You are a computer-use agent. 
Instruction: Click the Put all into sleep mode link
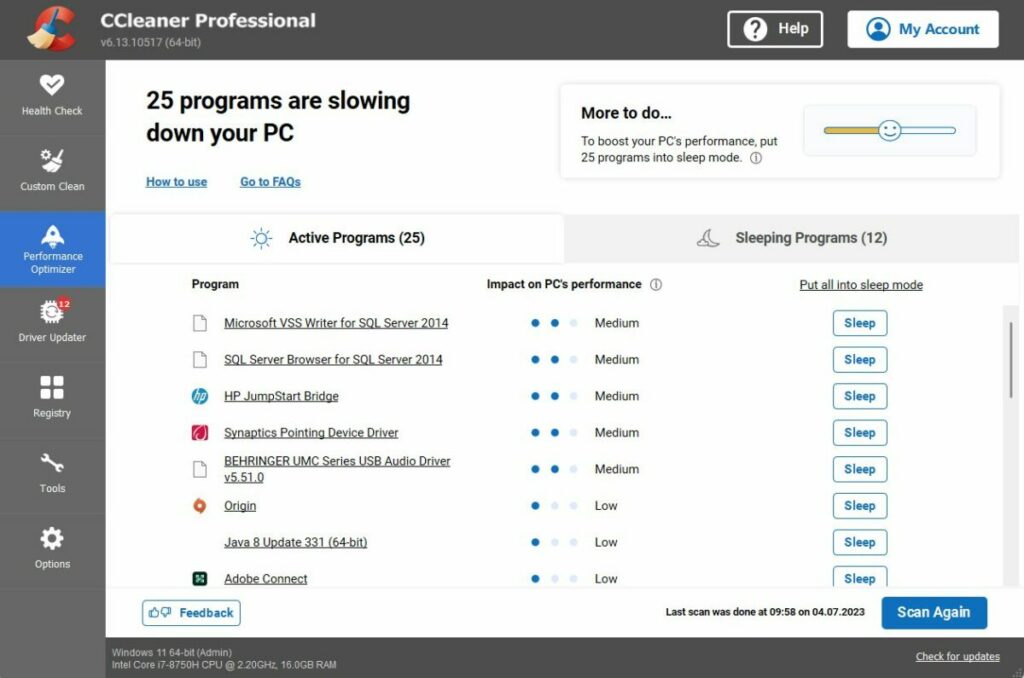pyautogui.click(x=860, y=285)
